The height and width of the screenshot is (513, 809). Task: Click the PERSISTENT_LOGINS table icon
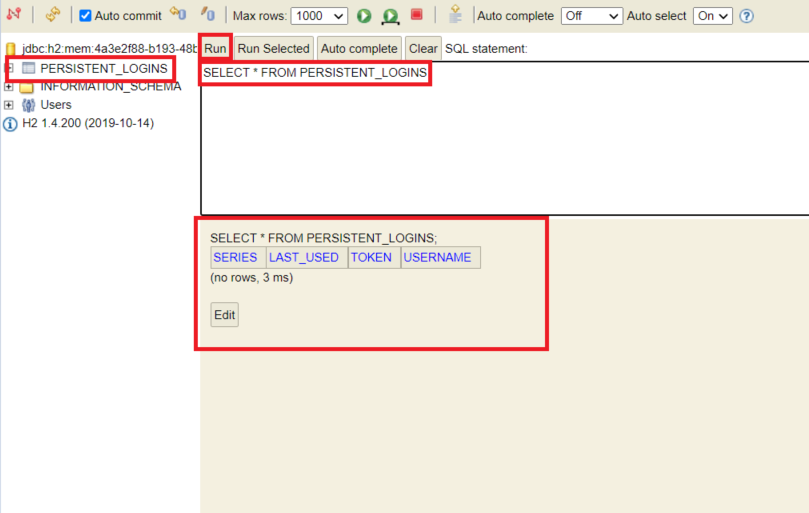pos(29,68)
